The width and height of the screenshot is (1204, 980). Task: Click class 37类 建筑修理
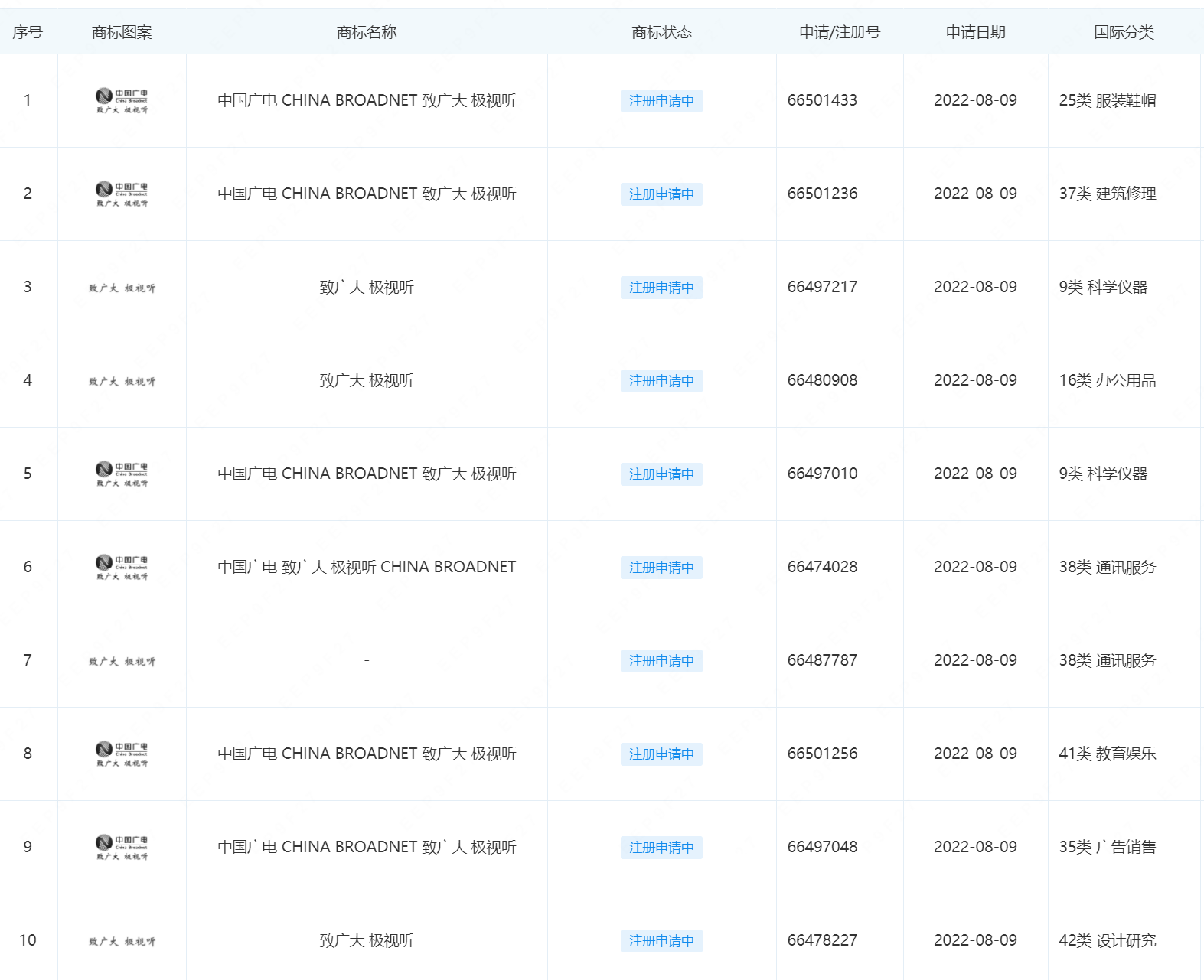click(x=1108, y=194)
